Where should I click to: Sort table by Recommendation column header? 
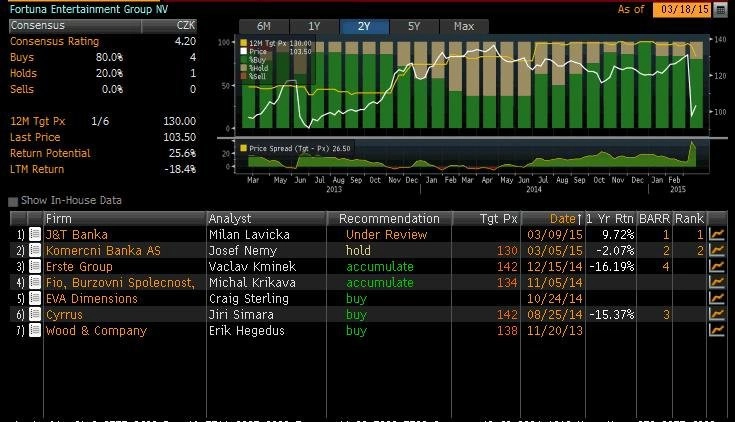(x=389, y=219)
